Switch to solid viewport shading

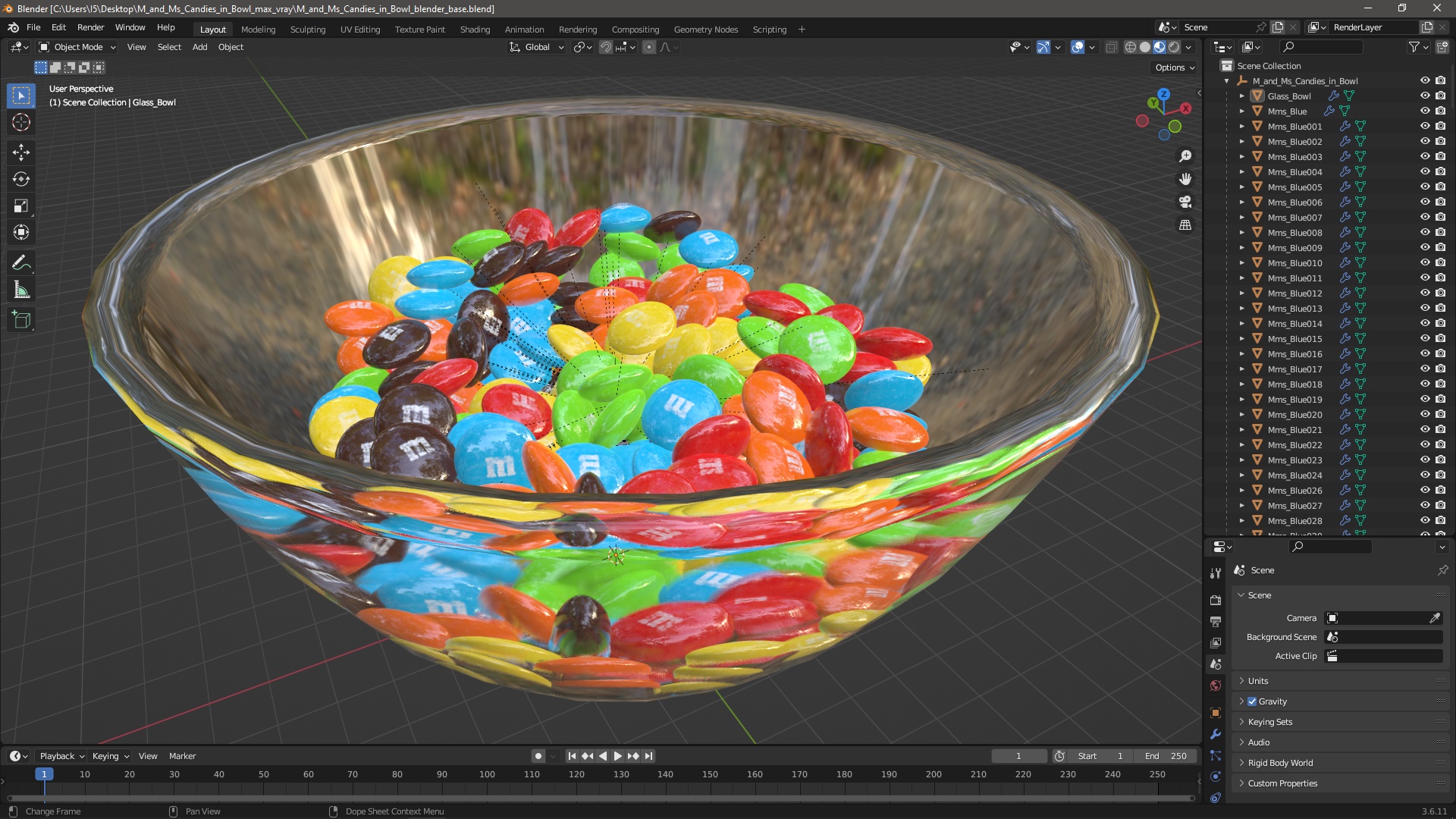(x=1145, y=47)
